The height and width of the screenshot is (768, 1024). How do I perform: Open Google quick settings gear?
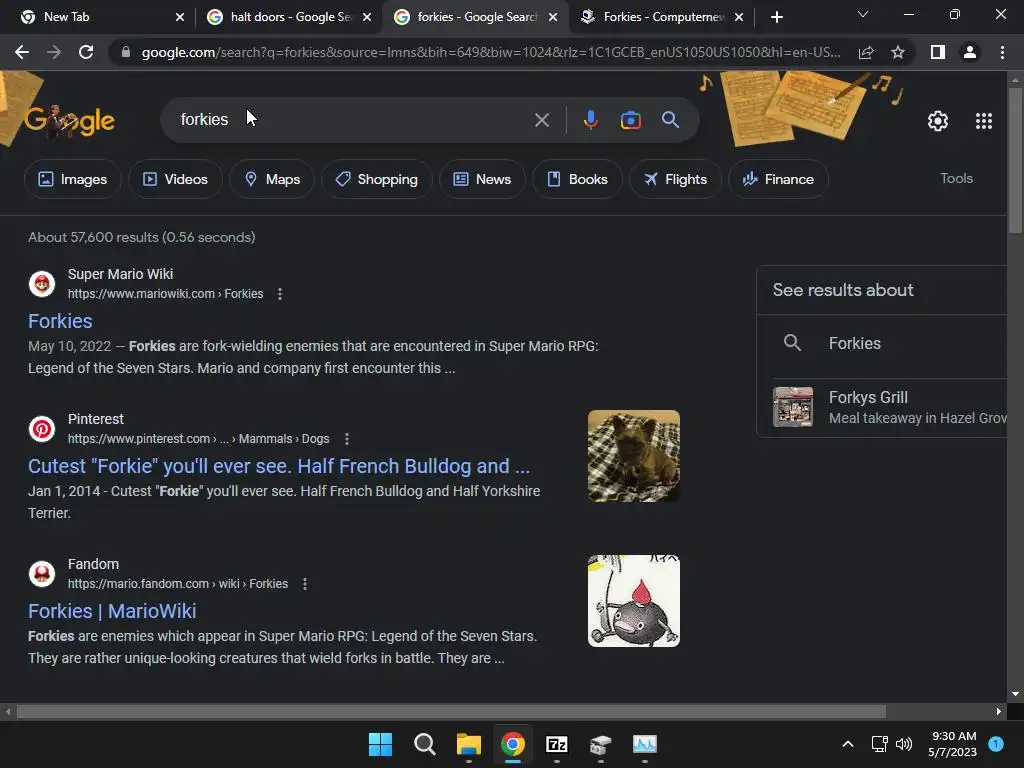click(x=938, y=121)
